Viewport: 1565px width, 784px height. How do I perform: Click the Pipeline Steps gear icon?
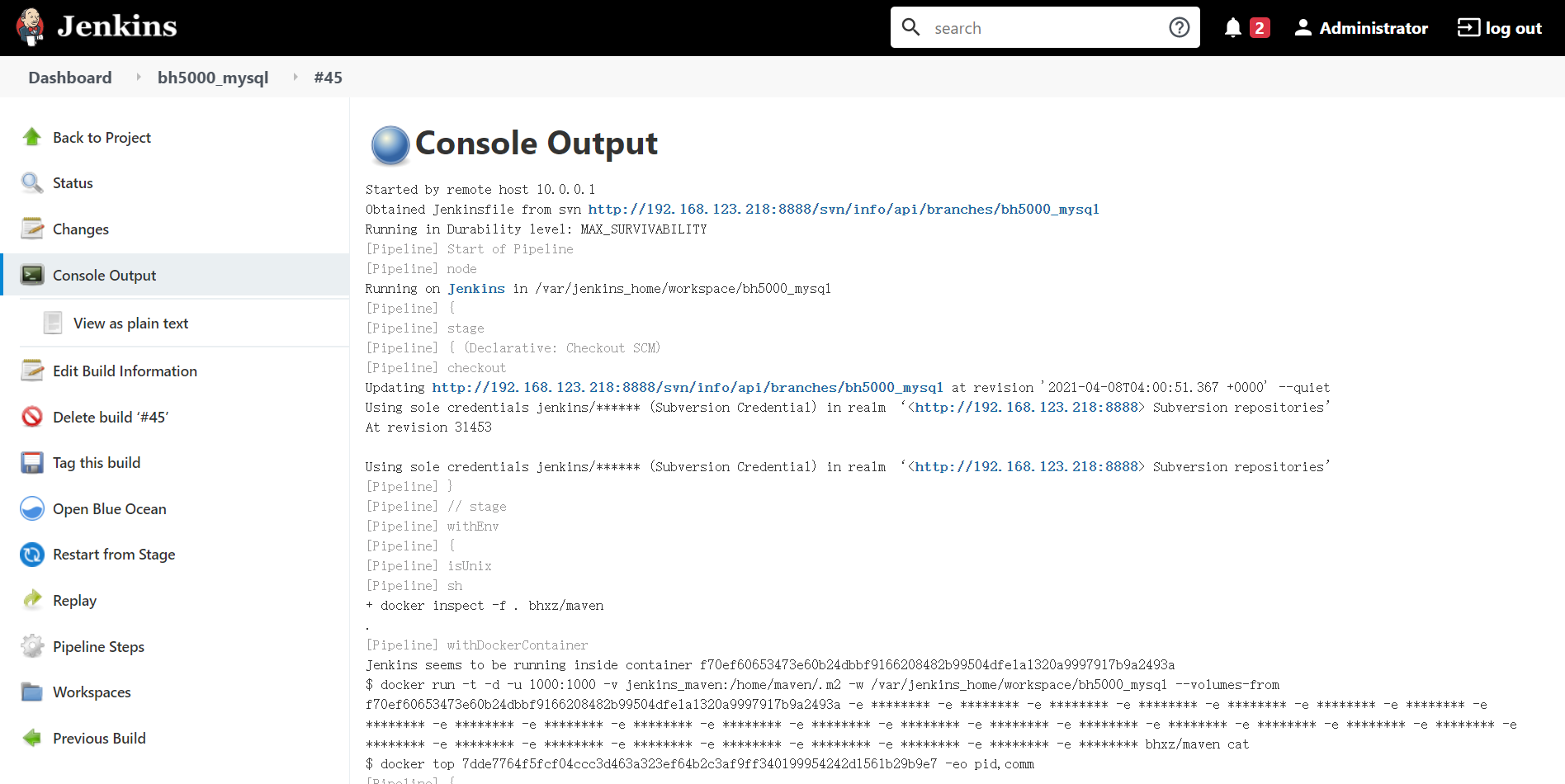[32, 646]
